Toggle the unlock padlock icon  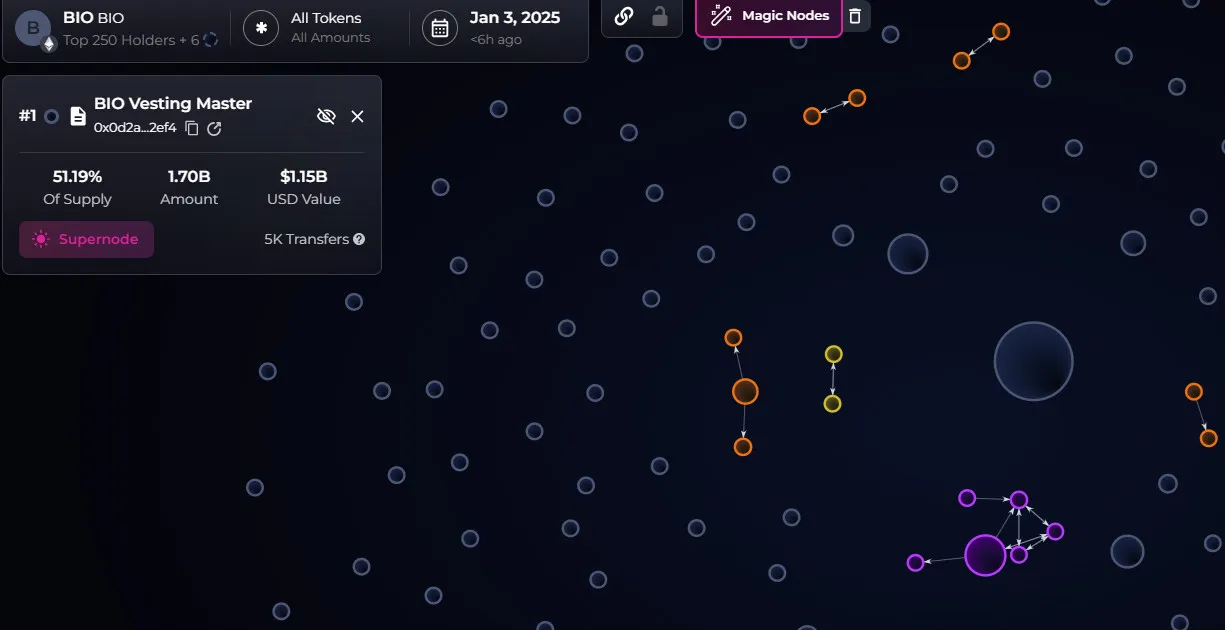[659, 16]
